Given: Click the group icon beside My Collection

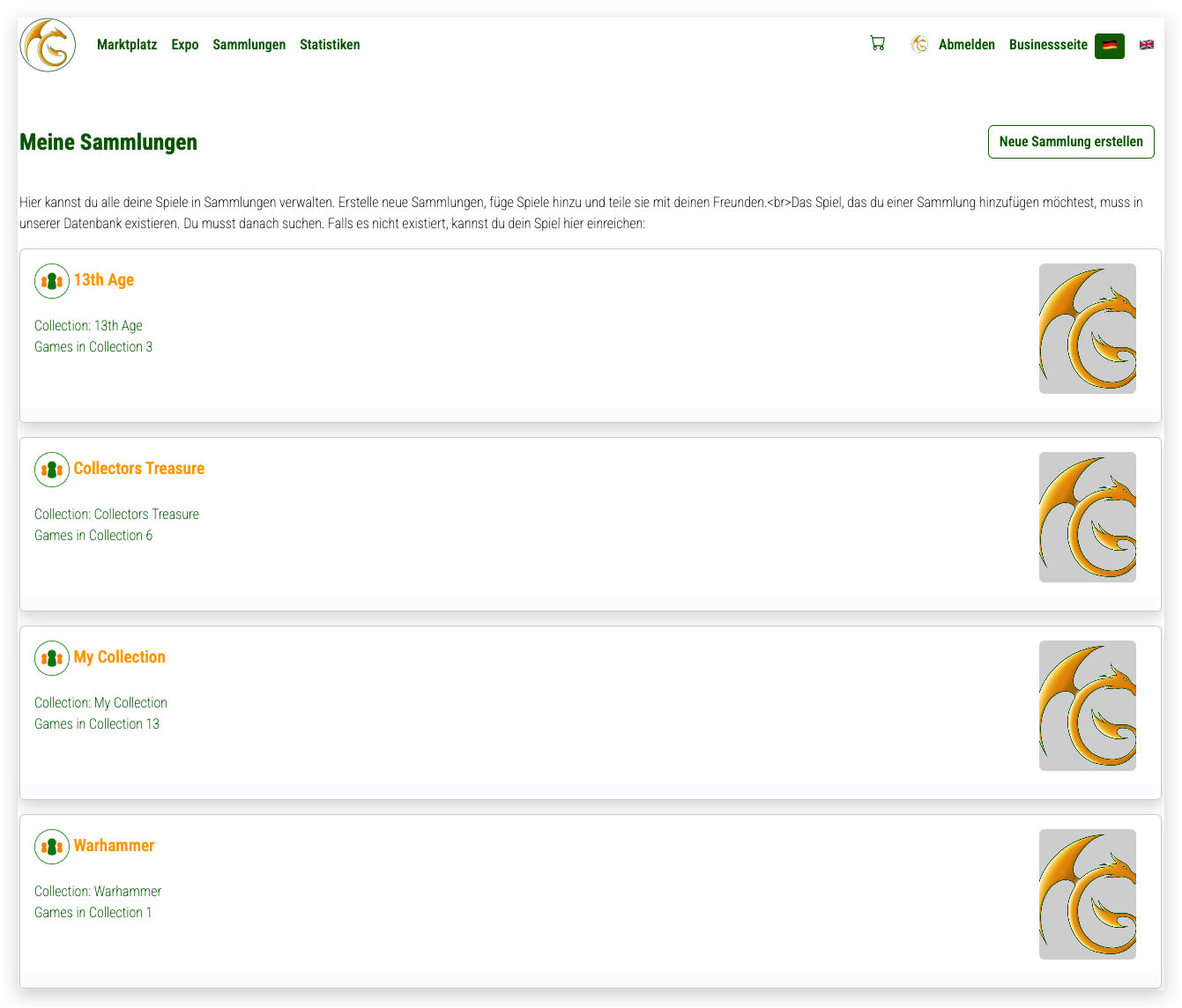Looking at the screenshot, I should tap(52, 658).
